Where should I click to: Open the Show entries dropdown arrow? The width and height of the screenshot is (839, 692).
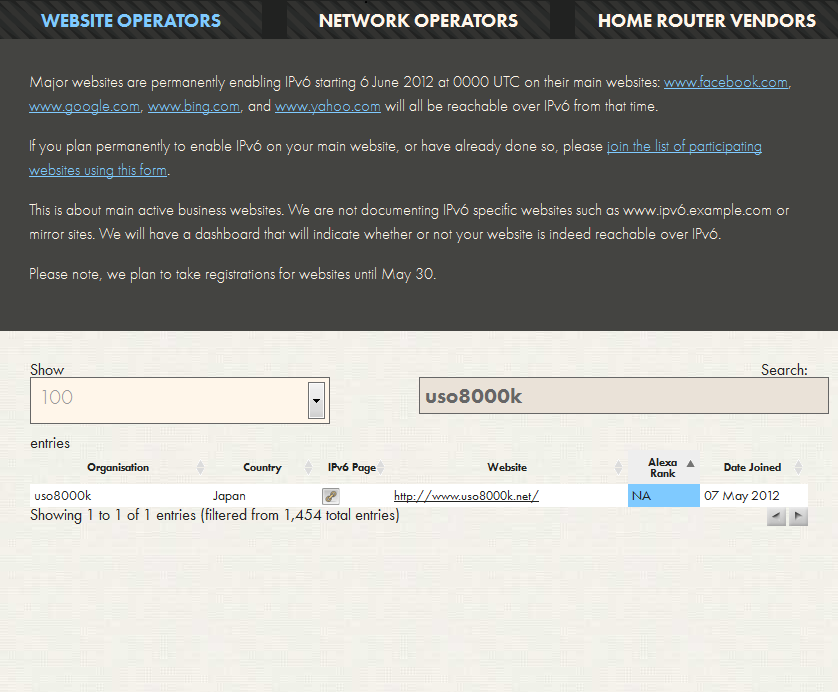point(316,400)
